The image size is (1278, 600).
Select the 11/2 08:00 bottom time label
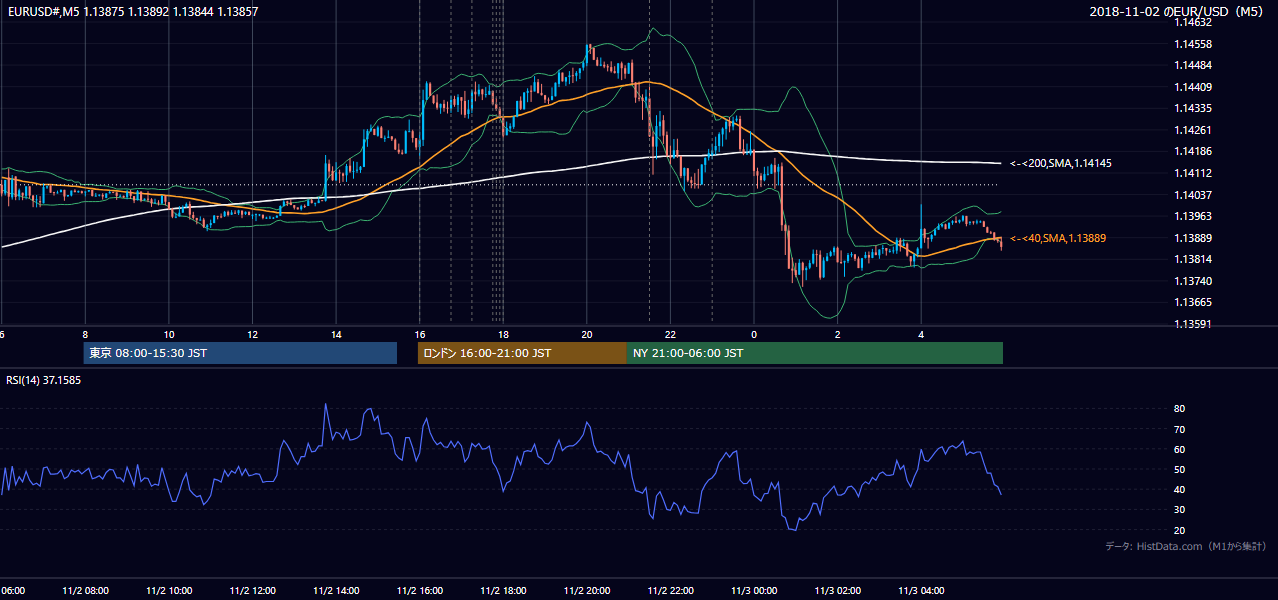pyautogui.click(x=86, y=591)
